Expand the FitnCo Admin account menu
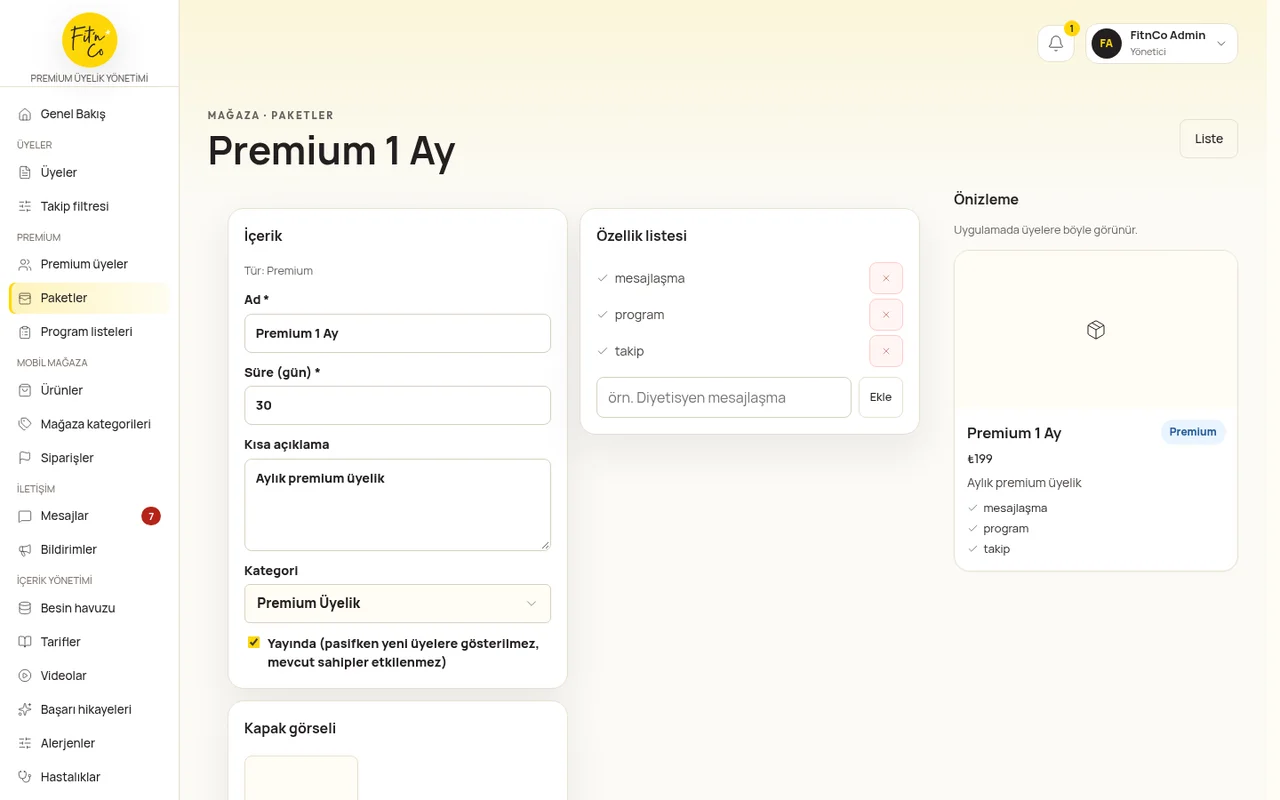The image size is (1280, 800). click(1162, 43)
